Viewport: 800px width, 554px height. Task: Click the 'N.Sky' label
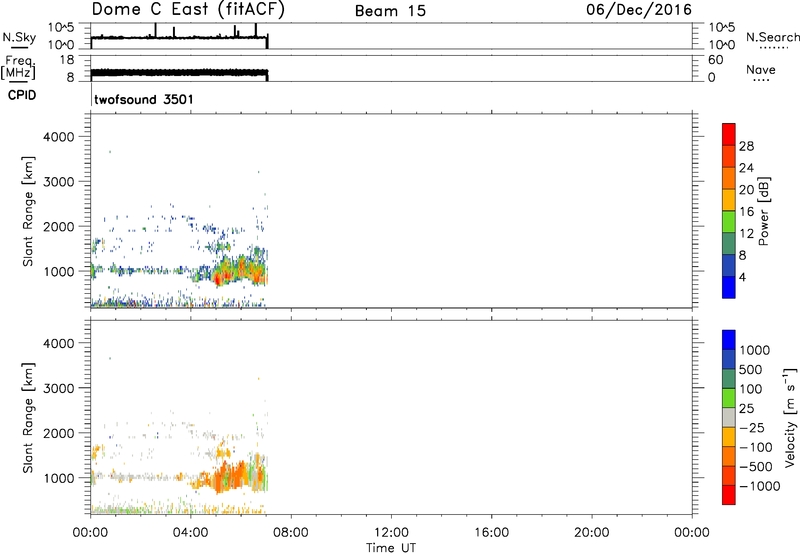coord(19,37)
